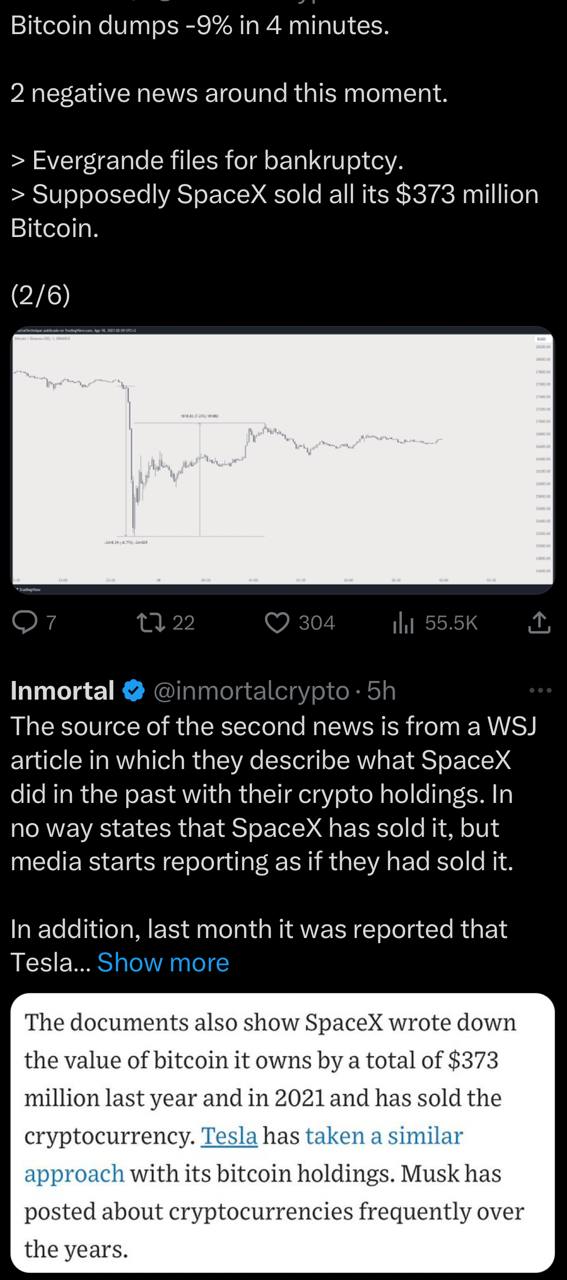This screenshot has height=1280, width=567.
Task: Expand the tweet with Show more
Action: (163, 962)
